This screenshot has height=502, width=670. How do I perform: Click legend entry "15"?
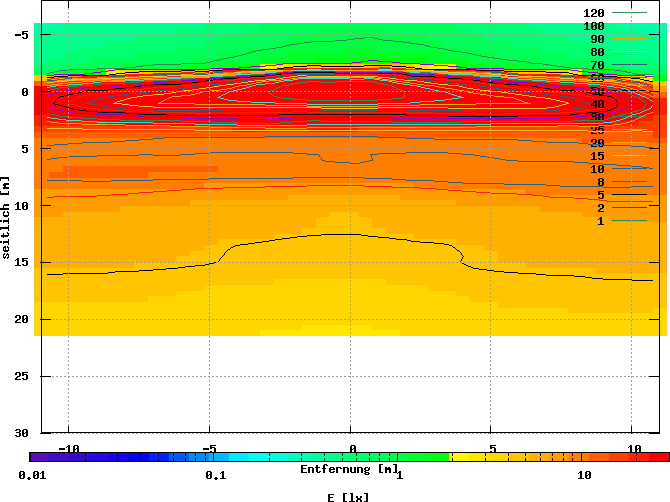tap(598, 156)
